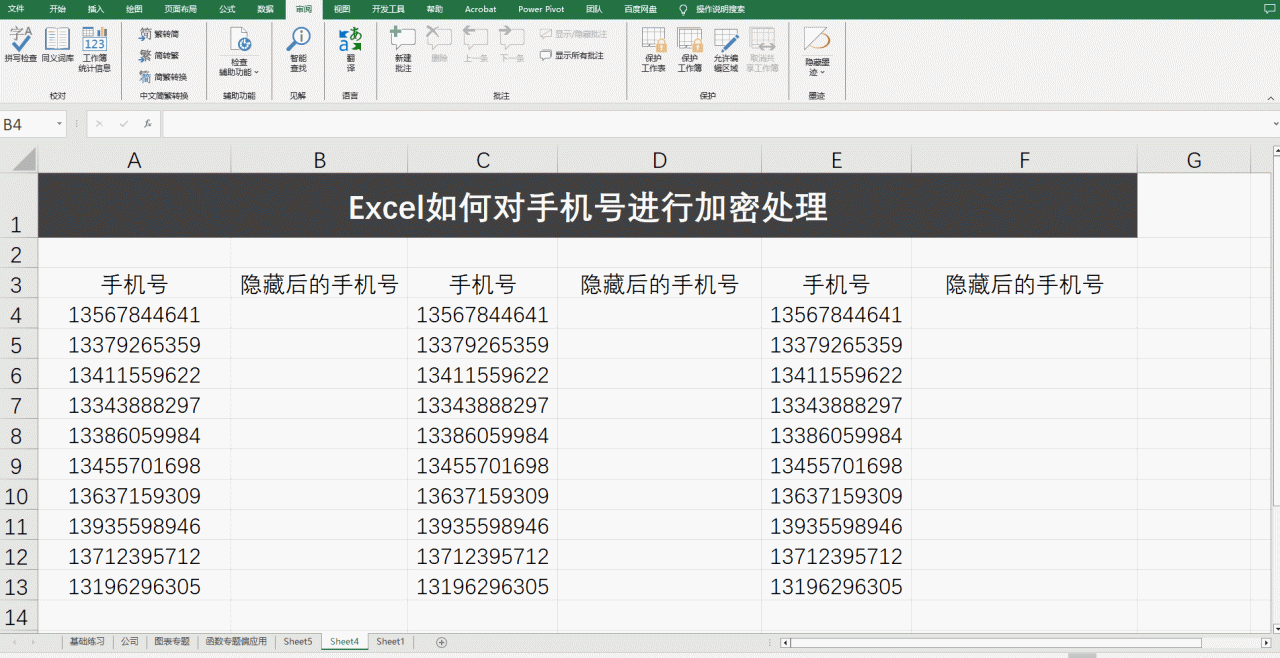Convert text with 简转繁

(x=160, y=55)
